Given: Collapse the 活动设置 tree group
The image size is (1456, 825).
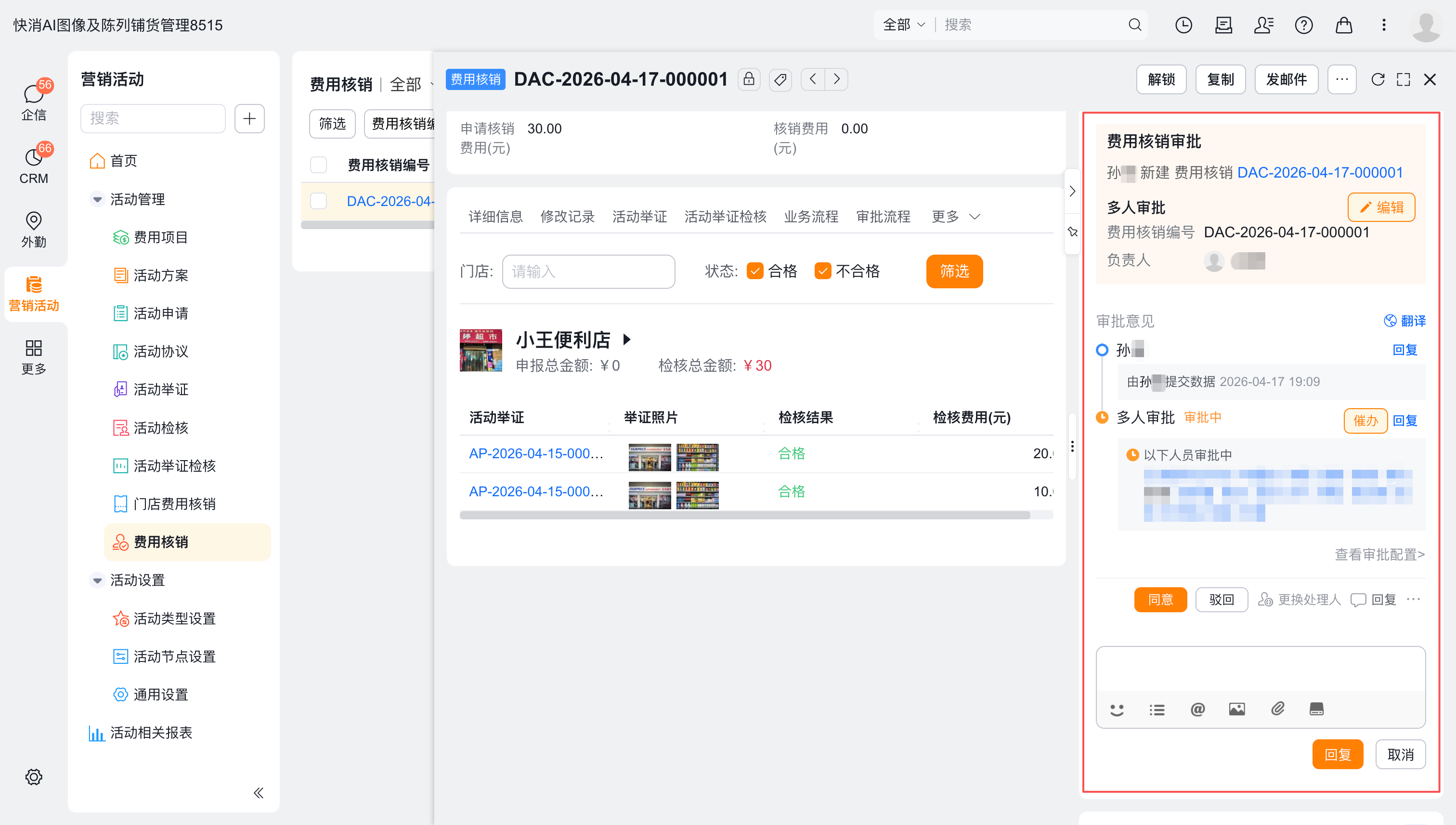Looking at the screenshot, I should 97,580.
